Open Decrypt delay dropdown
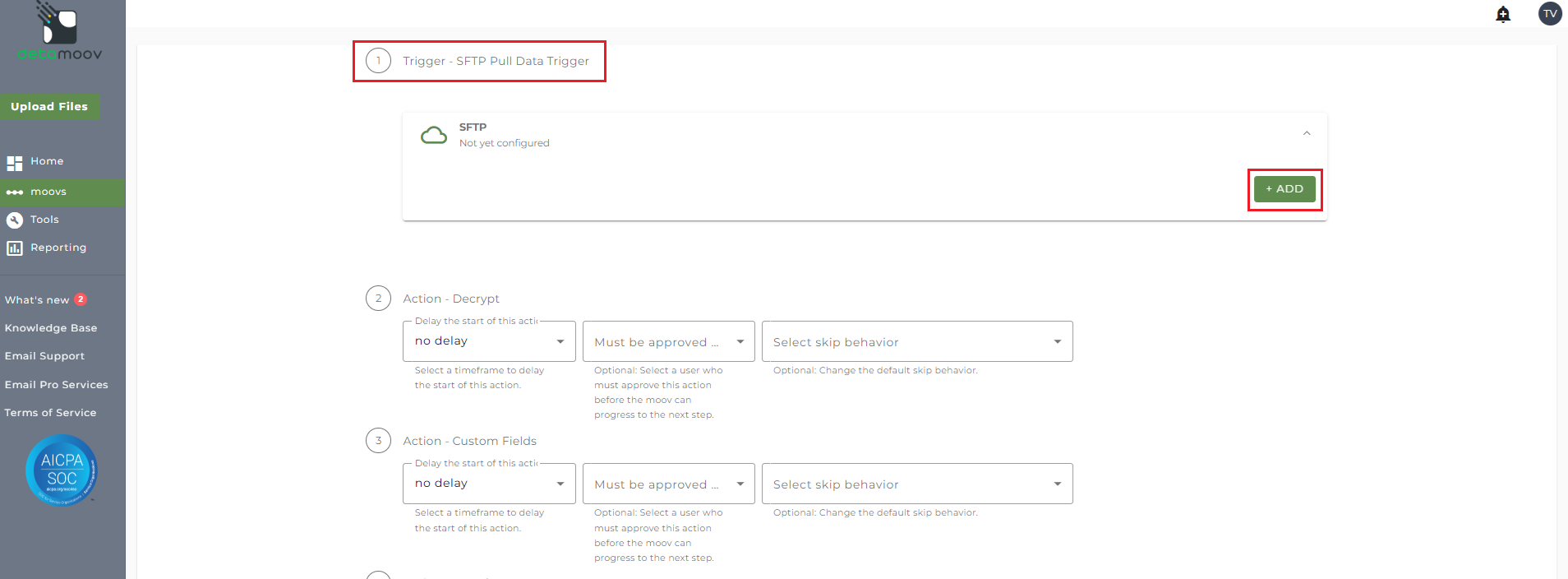1568x579 pixels. click(x=489, y=341)
